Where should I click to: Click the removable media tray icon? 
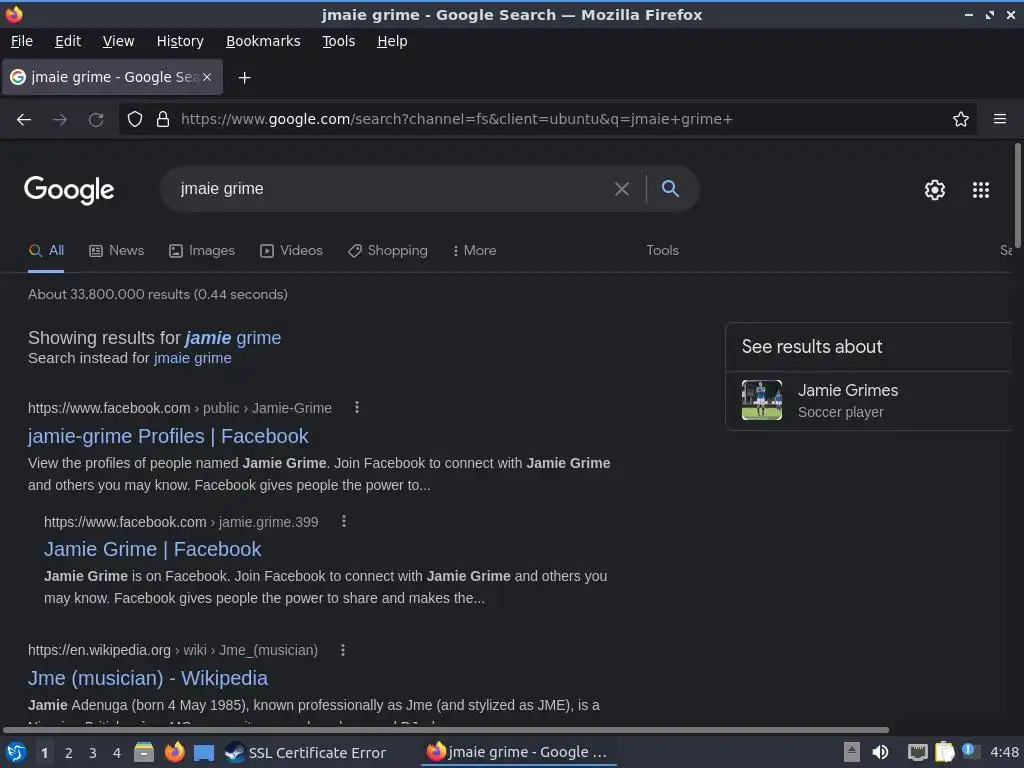[x=851, y=752]
